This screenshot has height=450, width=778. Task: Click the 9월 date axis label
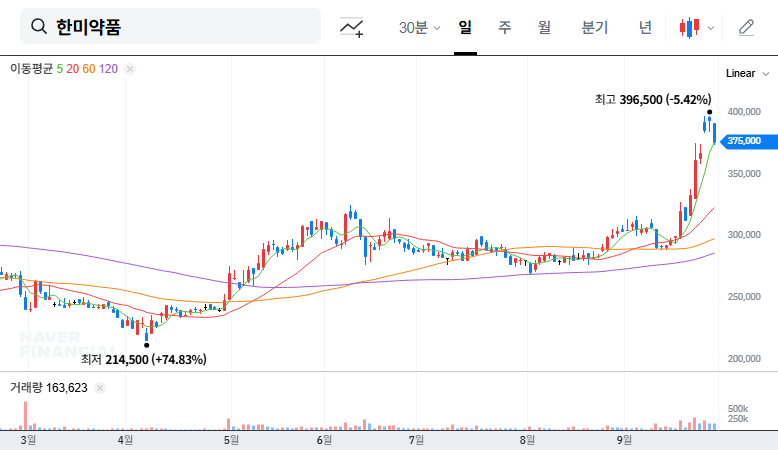pyautogui.click(x=624, y=440)
